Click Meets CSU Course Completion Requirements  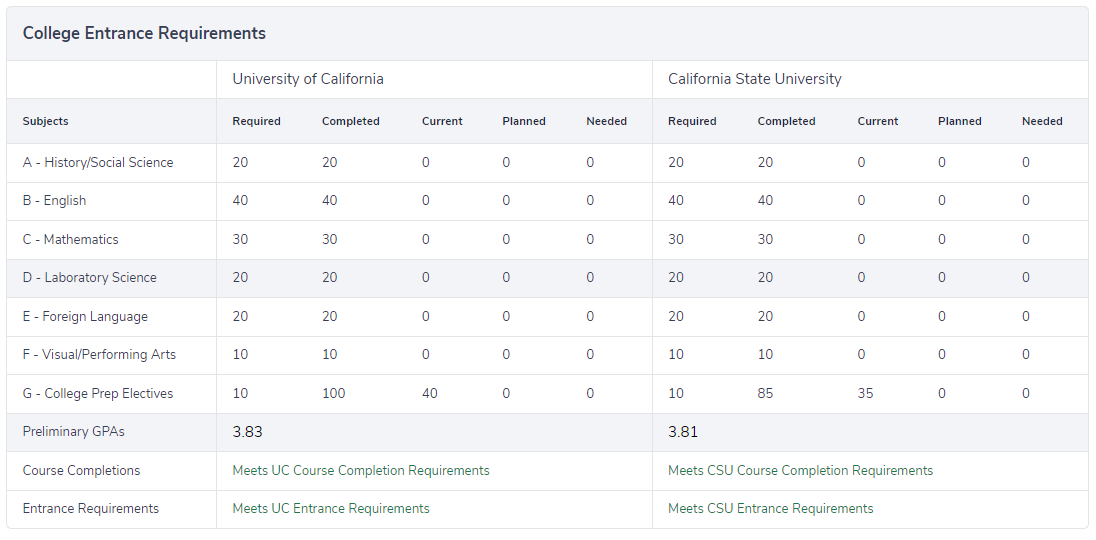(800, 470)
